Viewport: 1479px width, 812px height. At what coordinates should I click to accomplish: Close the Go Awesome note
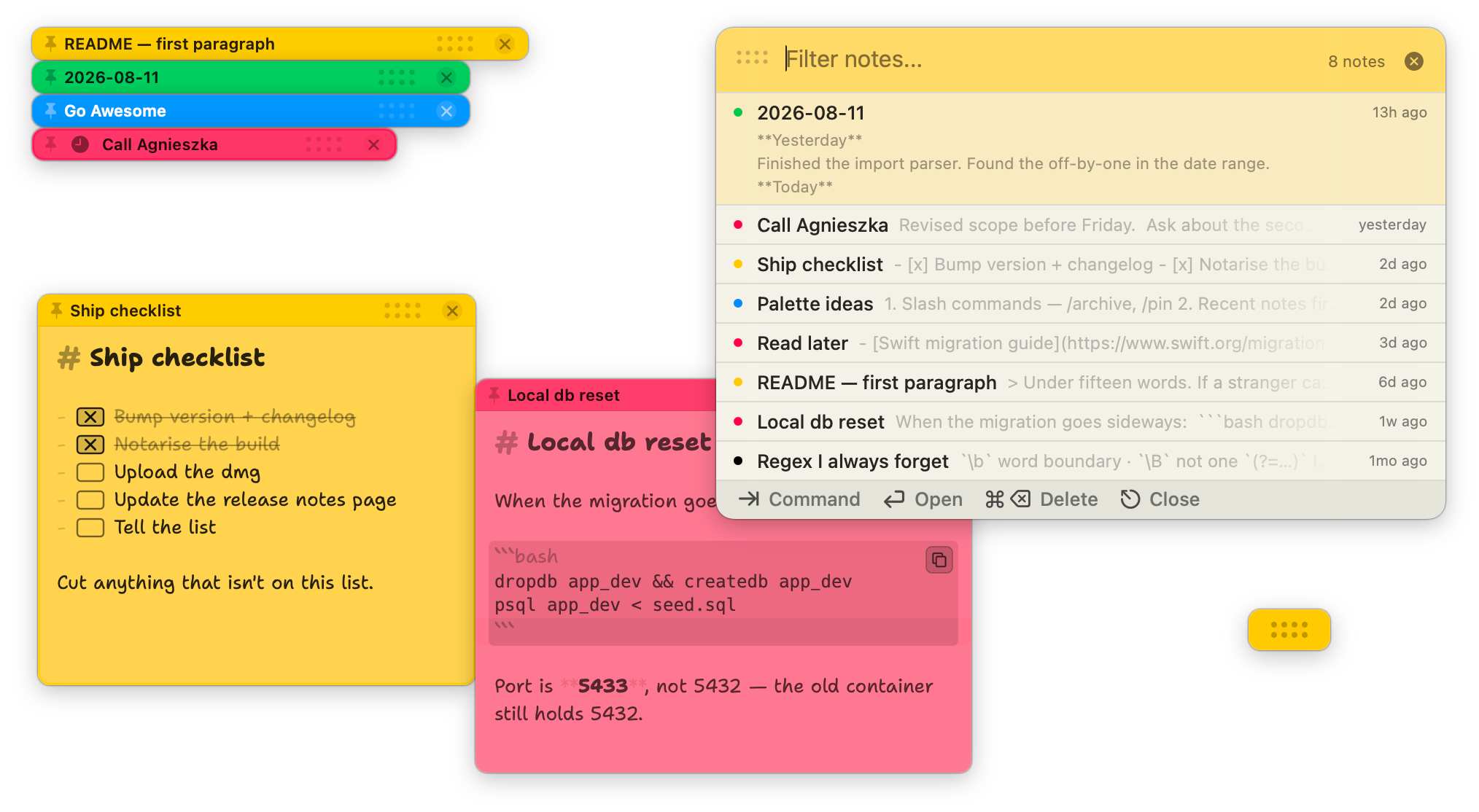click(x=446, y=111)
